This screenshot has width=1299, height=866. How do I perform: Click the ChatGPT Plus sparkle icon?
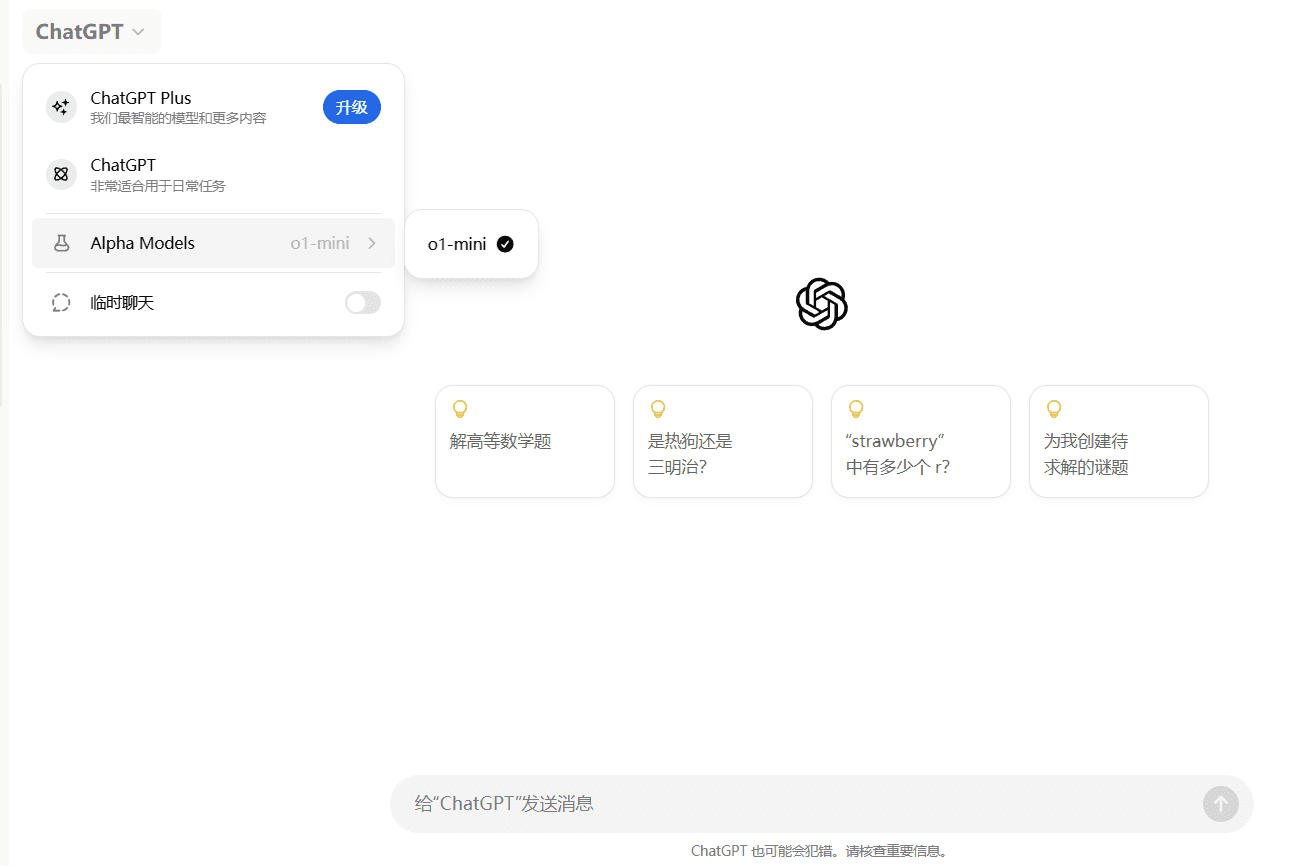61,107
